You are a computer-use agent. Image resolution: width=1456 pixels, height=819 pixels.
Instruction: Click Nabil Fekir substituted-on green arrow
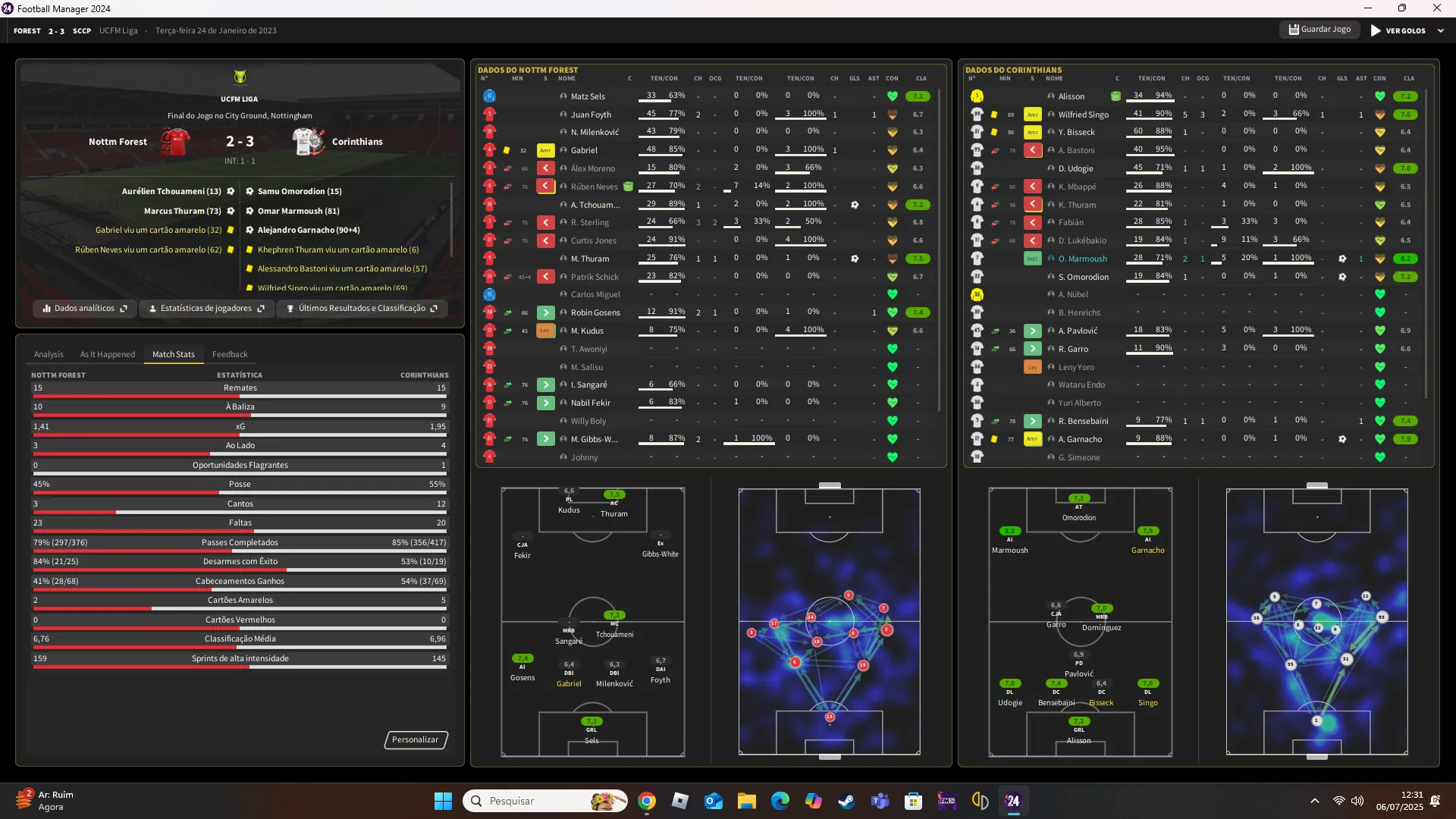545,403
